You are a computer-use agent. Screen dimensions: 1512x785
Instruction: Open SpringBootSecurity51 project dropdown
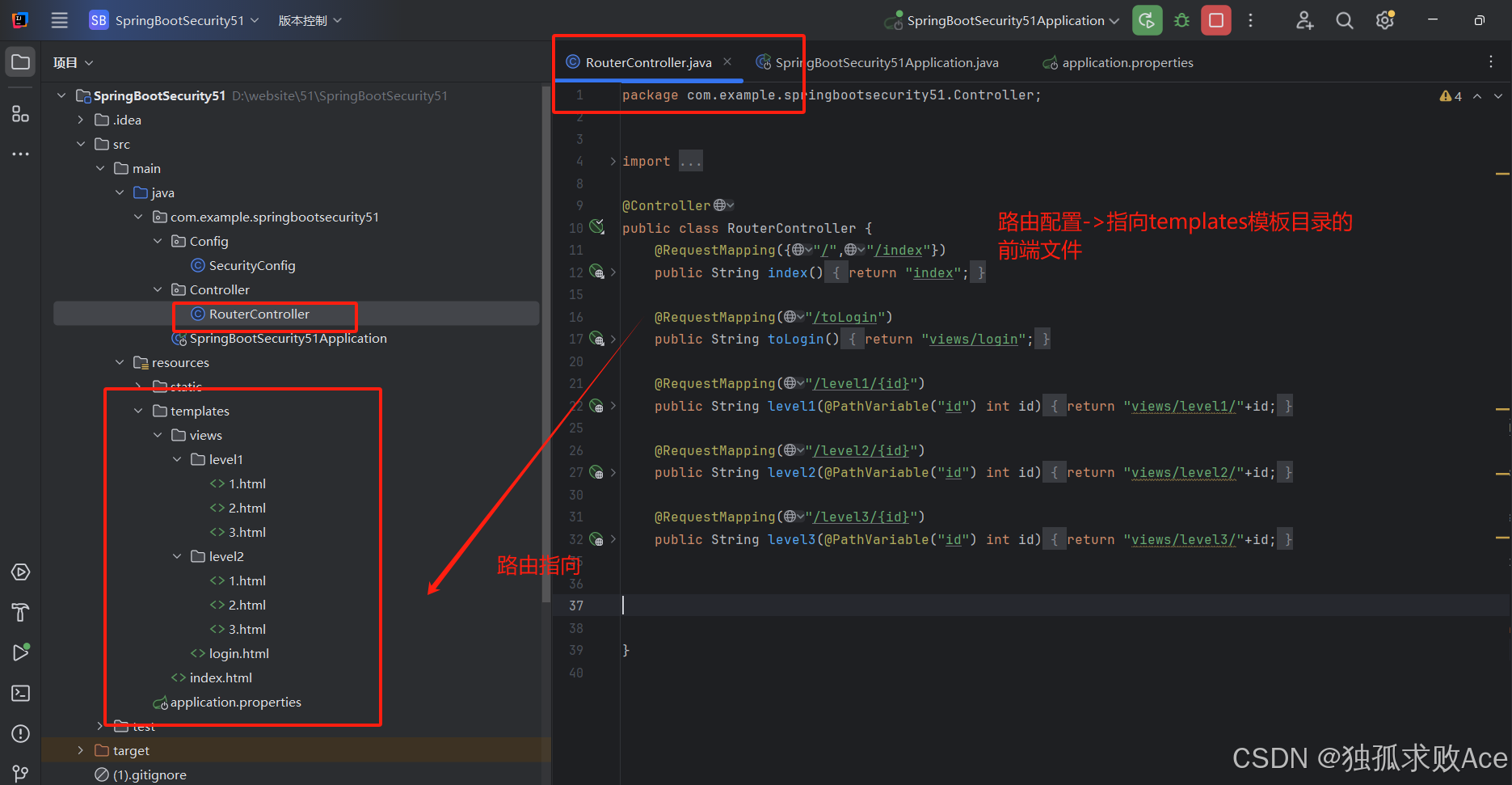click(175, 20)
